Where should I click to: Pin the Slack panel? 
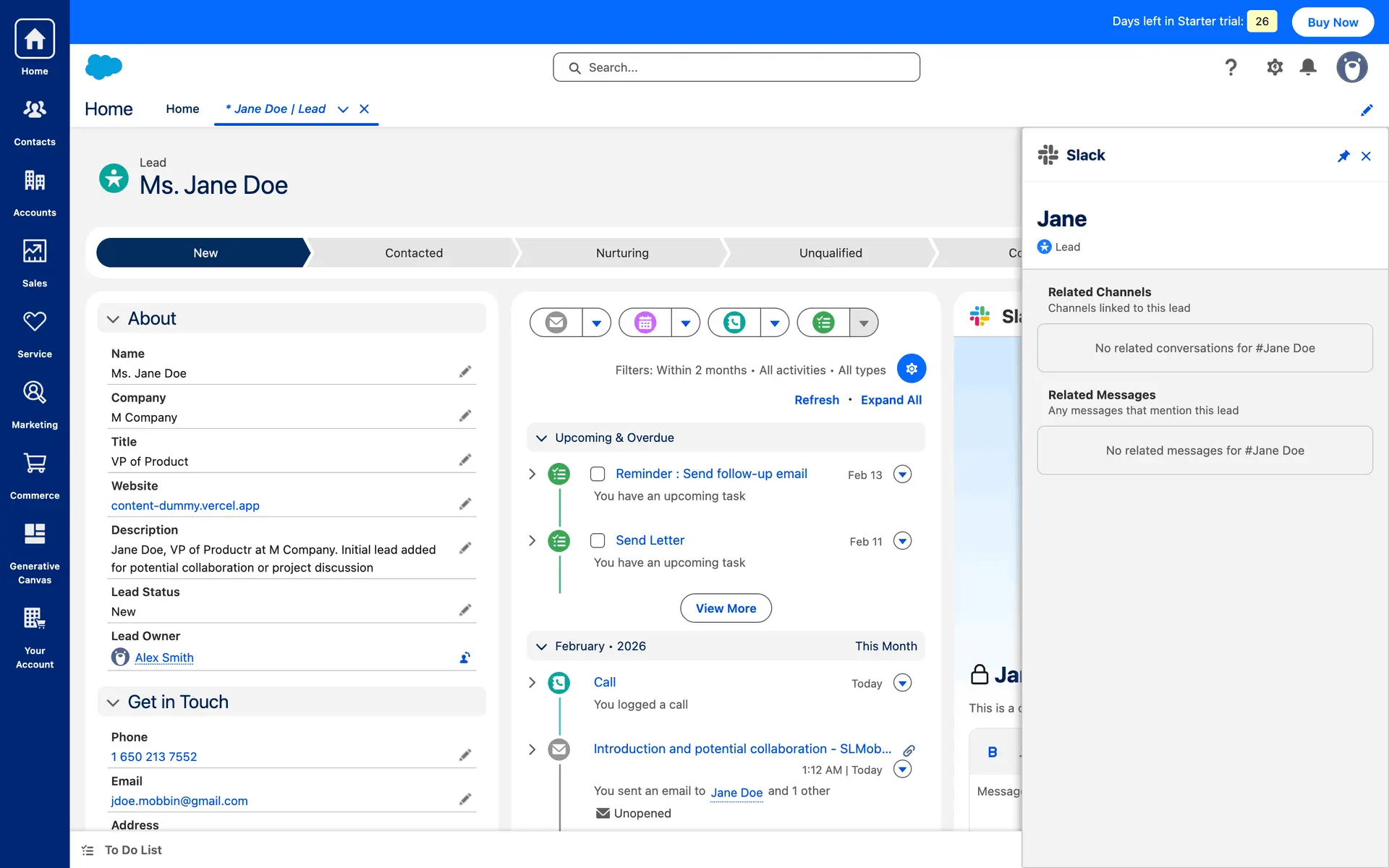(x=1343, y=156)
